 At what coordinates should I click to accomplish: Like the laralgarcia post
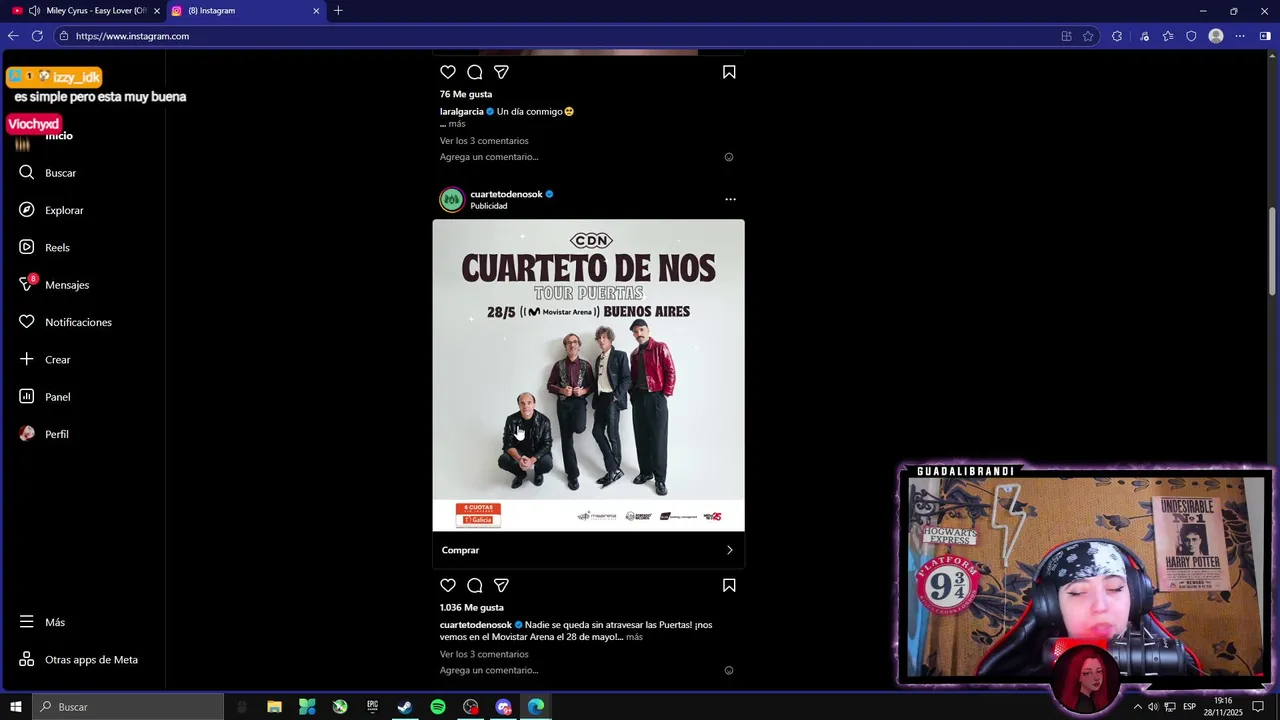click(448, 72)
